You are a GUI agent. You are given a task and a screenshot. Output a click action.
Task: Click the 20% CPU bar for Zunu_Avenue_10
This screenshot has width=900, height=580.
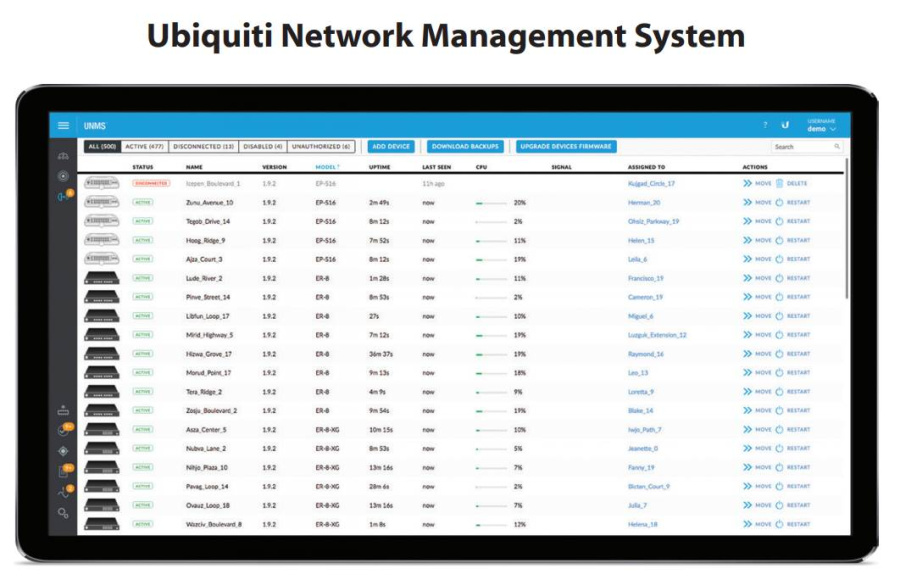(491, 203)
